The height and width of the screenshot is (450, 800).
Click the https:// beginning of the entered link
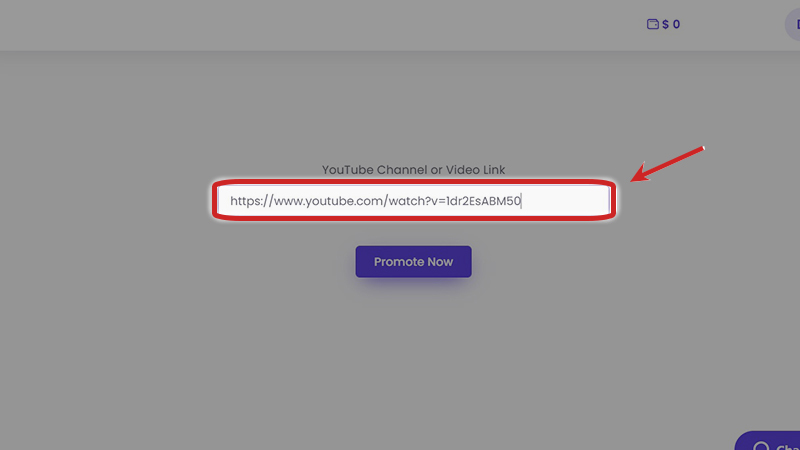(252, 201)
